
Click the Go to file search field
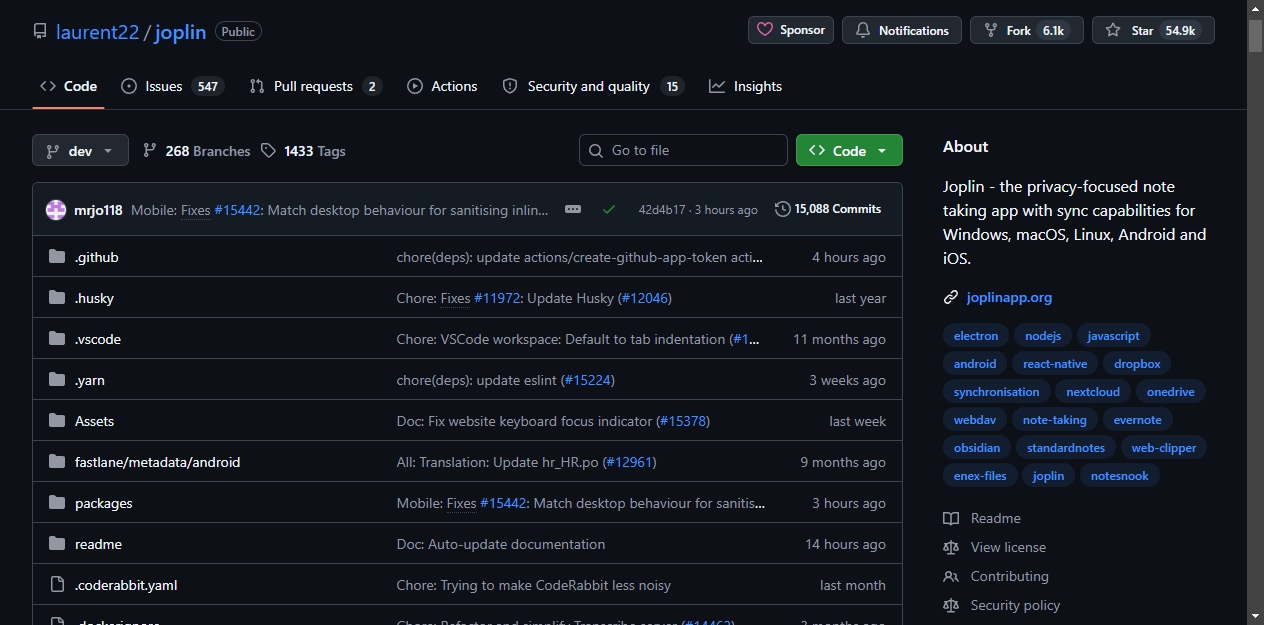[x=683, y=150]
